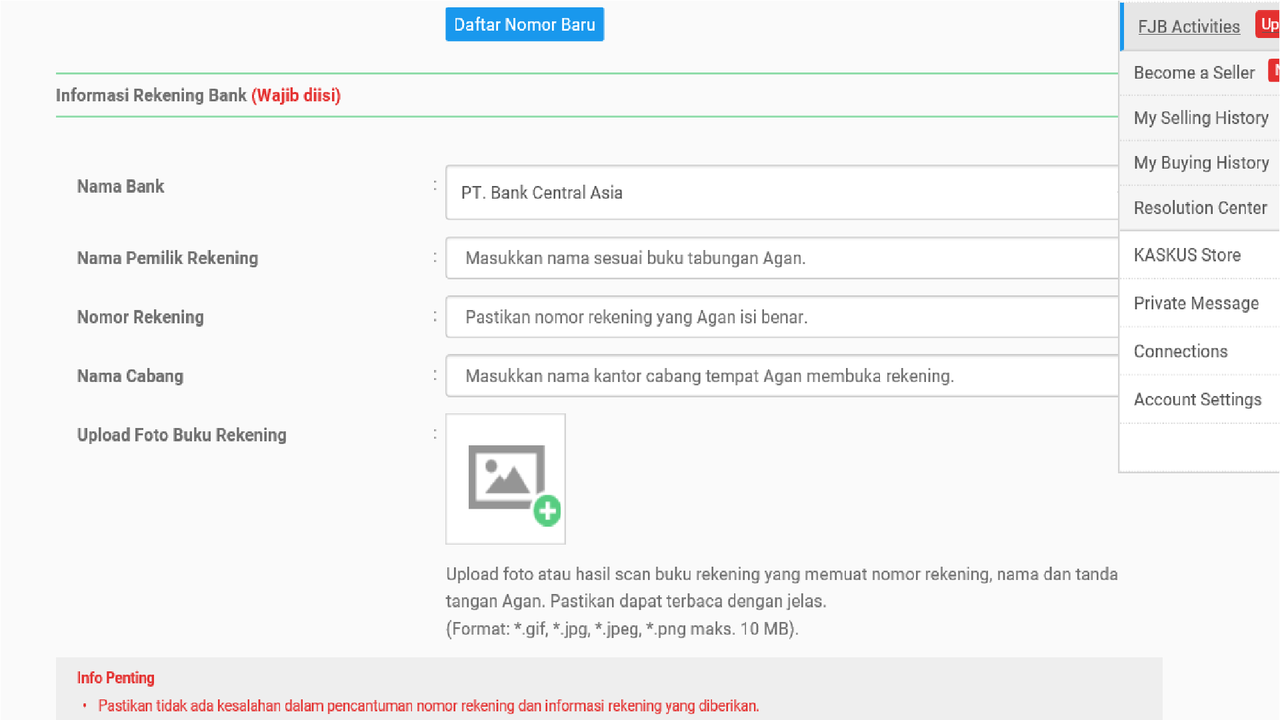1280x720 pixels.
Task: Open the Nama Bank dropdown
Action: click(782, 193)
